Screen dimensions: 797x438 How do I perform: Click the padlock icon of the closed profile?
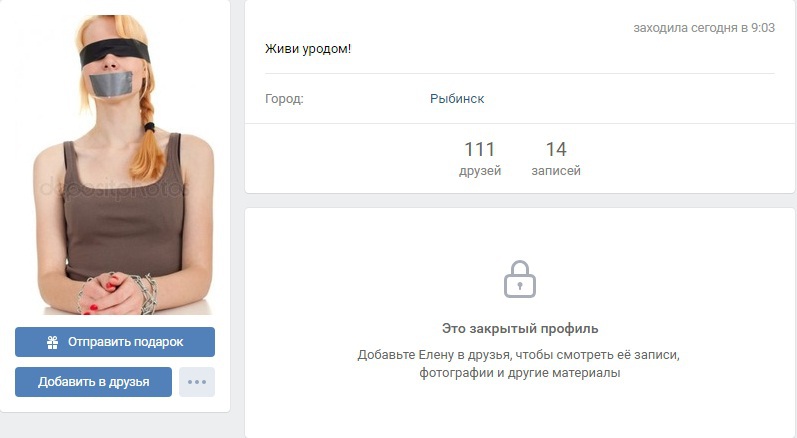click(519, 279)
